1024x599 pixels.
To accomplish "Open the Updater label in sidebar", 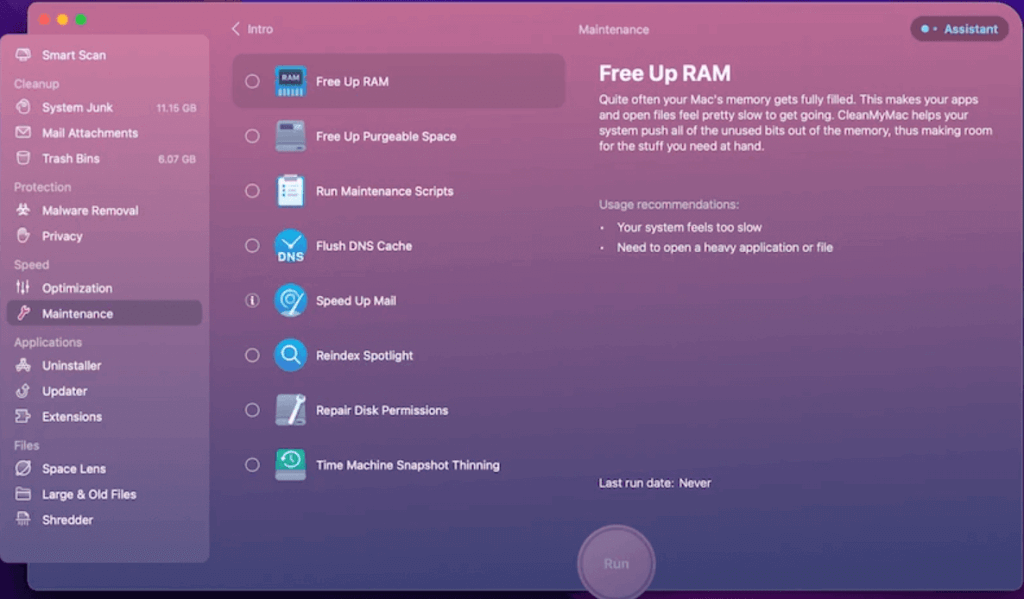I will click(65, 391).
